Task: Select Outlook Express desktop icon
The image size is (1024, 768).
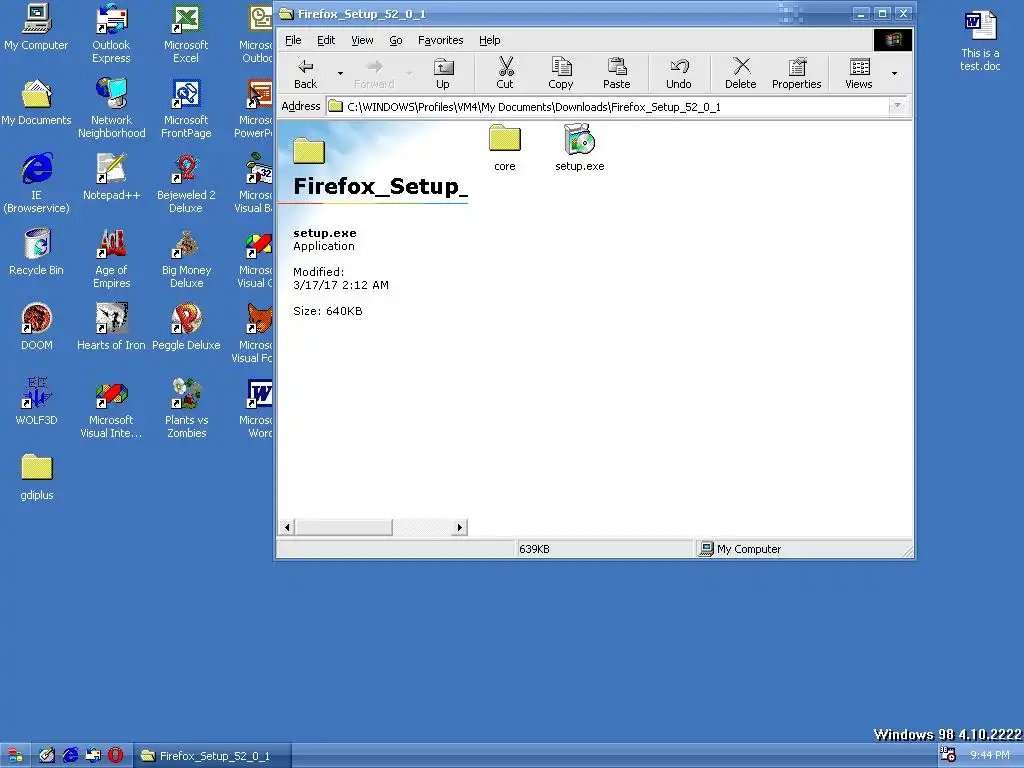Action: click(x=111, y=34)
